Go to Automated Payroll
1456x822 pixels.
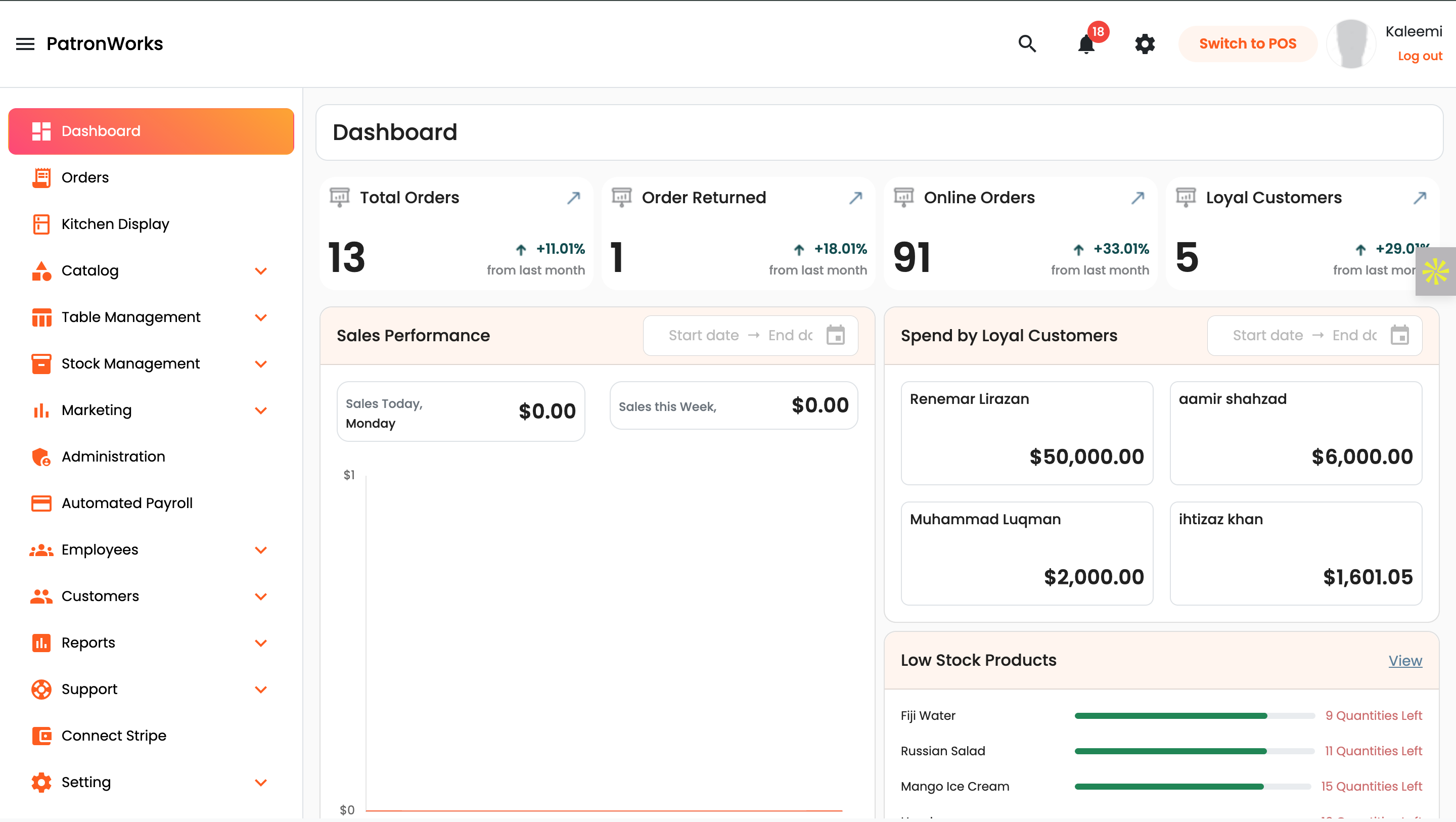(126, 503)
